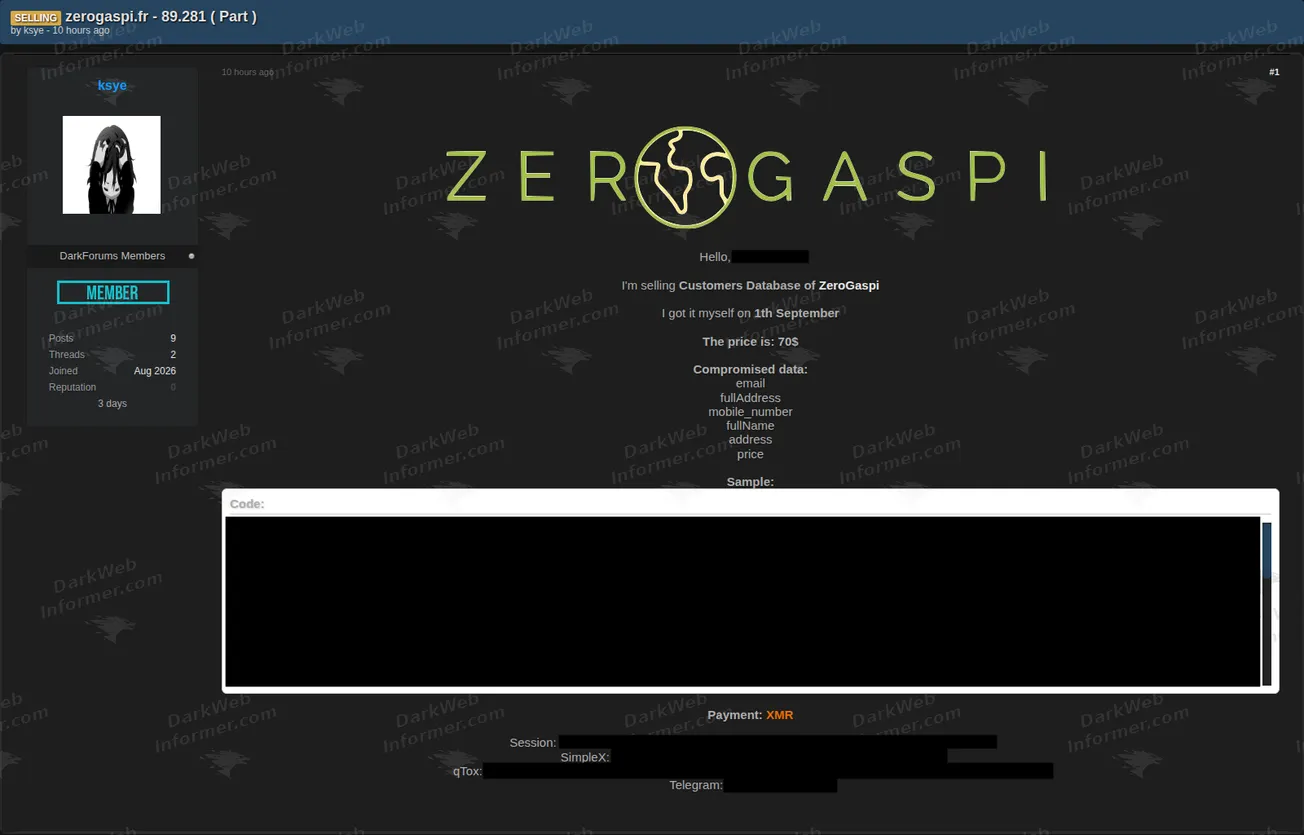
Task: Click ksye's avatar image
Action: click(112, 165)
